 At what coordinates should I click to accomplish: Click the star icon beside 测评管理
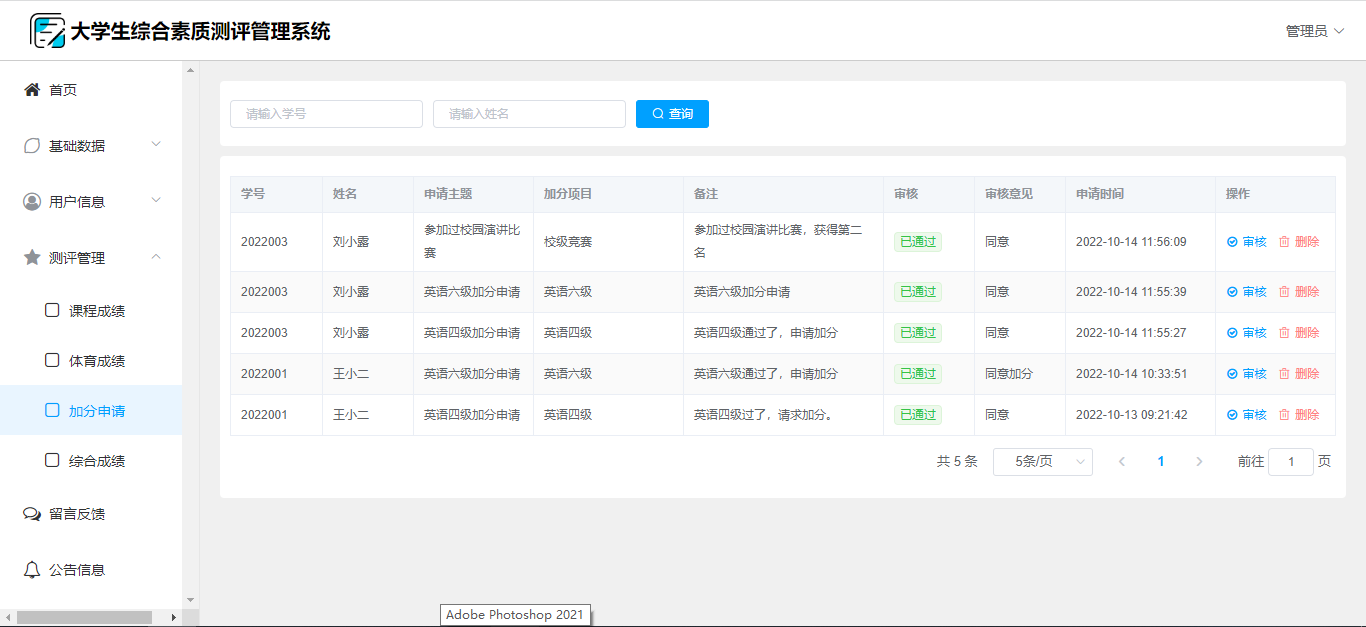point(32,258)
